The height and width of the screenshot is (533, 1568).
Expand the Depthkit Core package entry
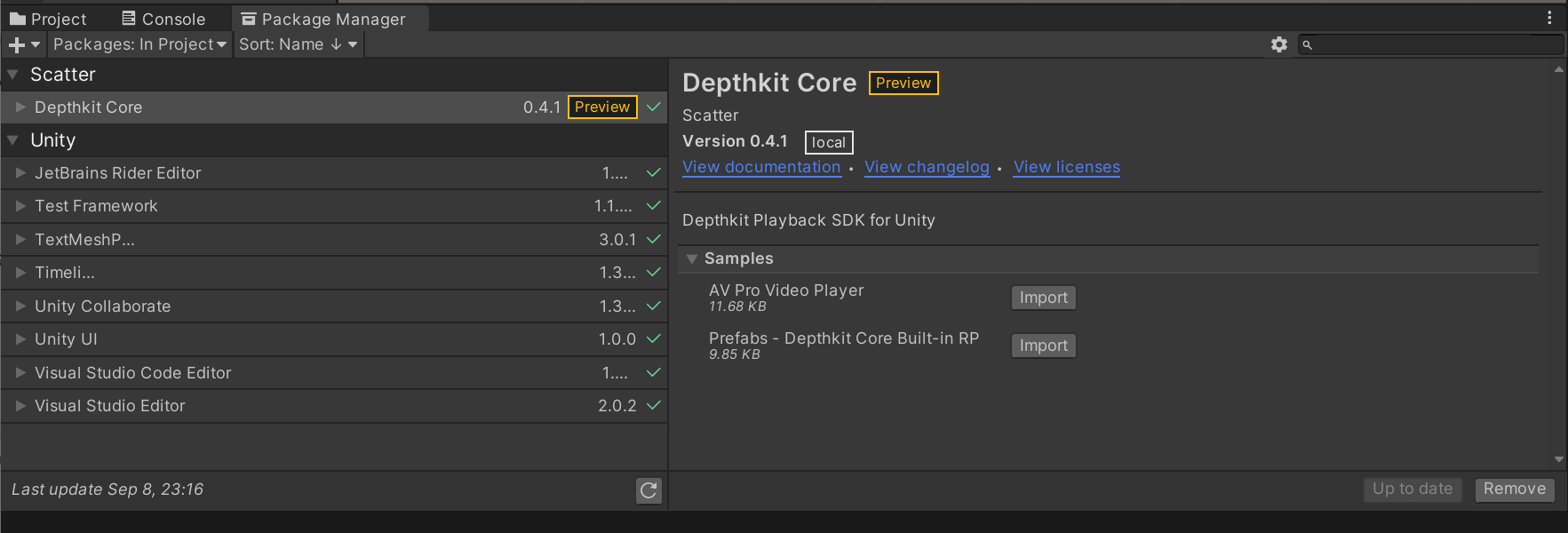point(20,107)
